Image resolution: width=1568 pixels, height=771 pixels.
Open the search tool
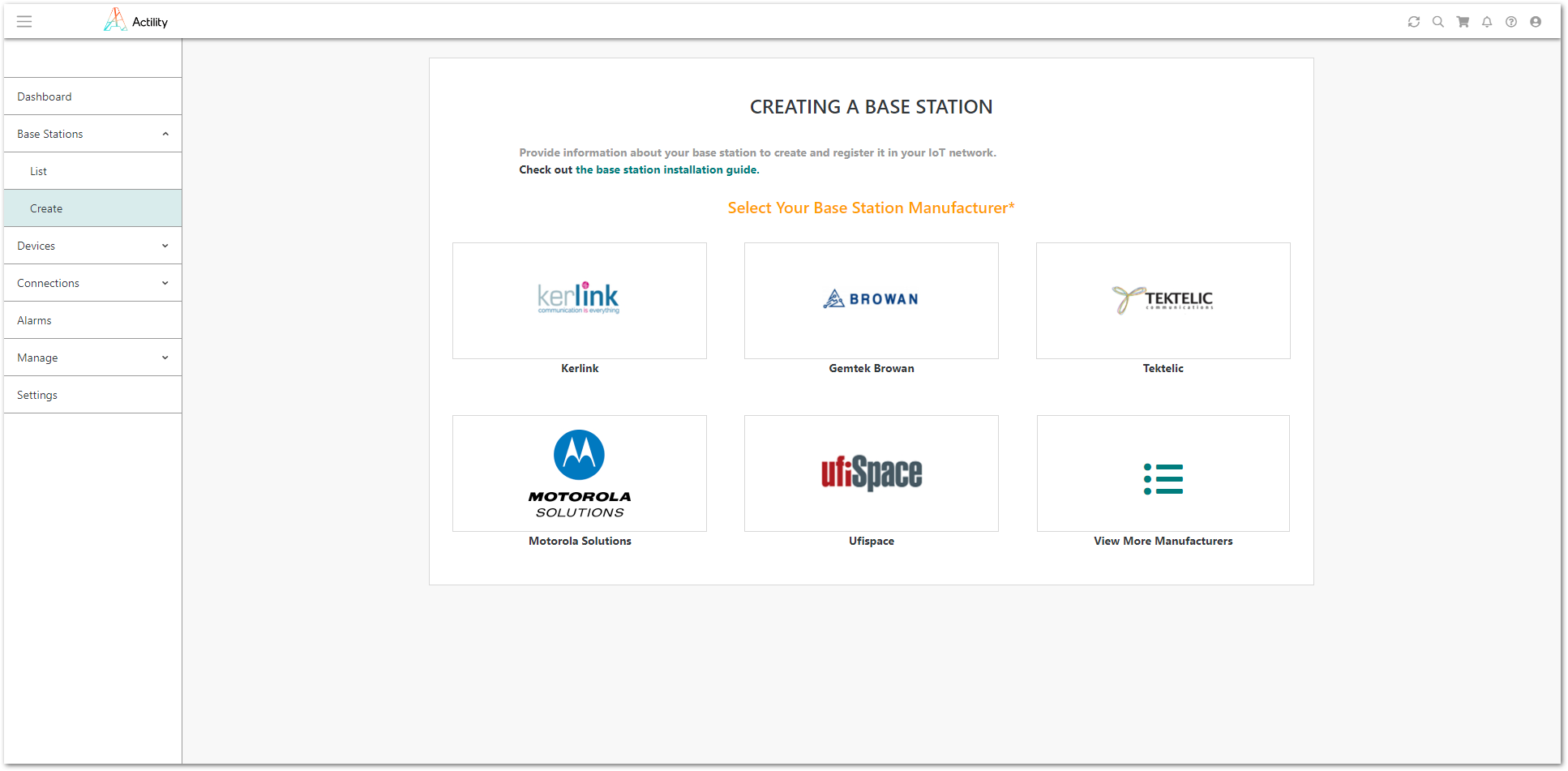pos(1438,22)
